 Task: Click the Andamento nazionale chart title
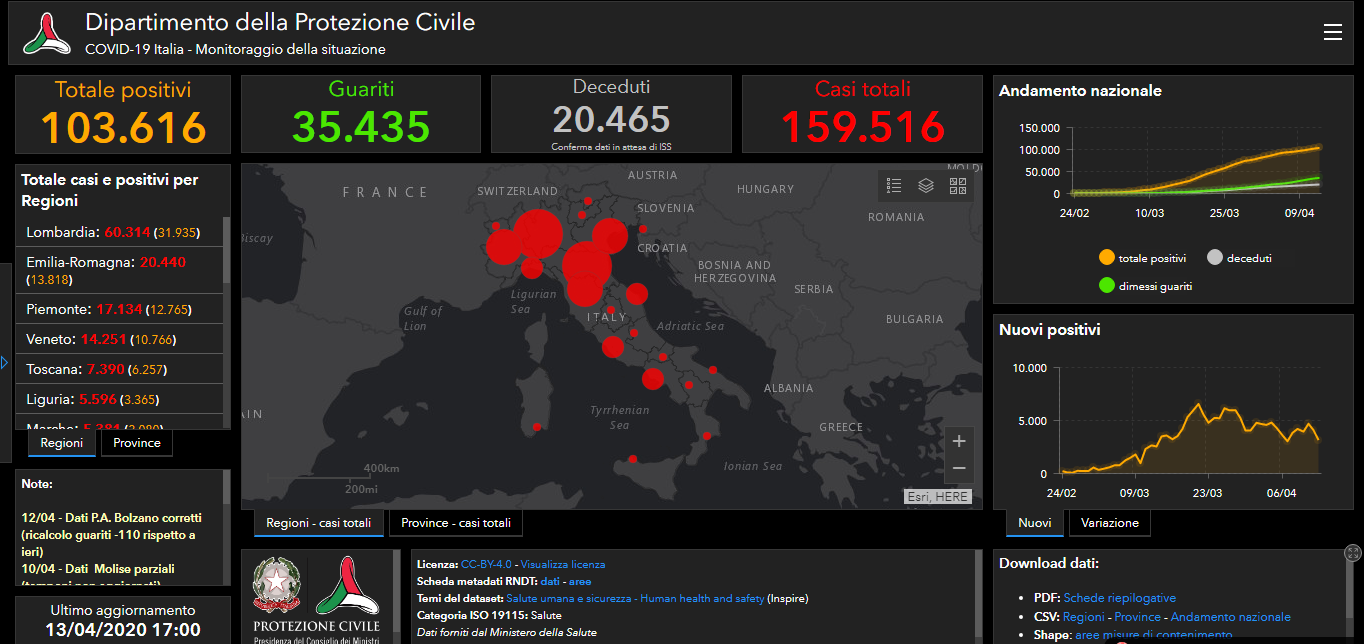tap(1080, 90)
